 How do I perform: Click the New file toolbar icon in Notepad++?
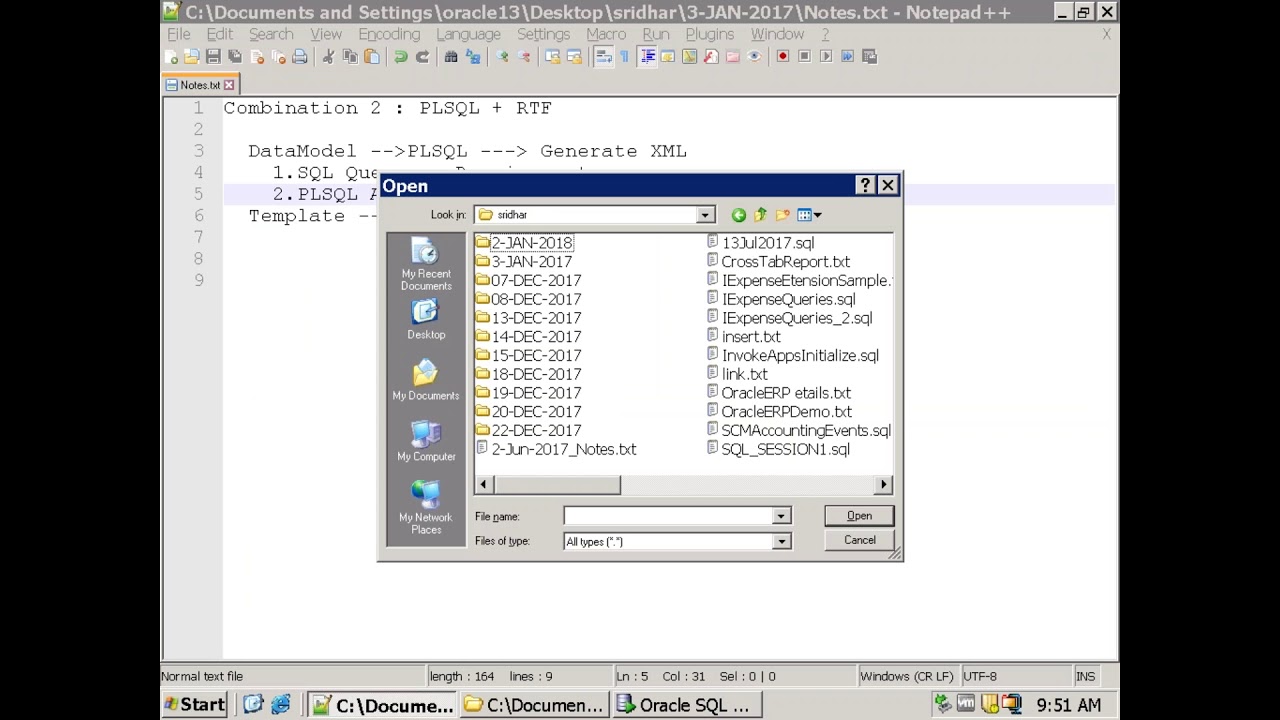[171, 57]
